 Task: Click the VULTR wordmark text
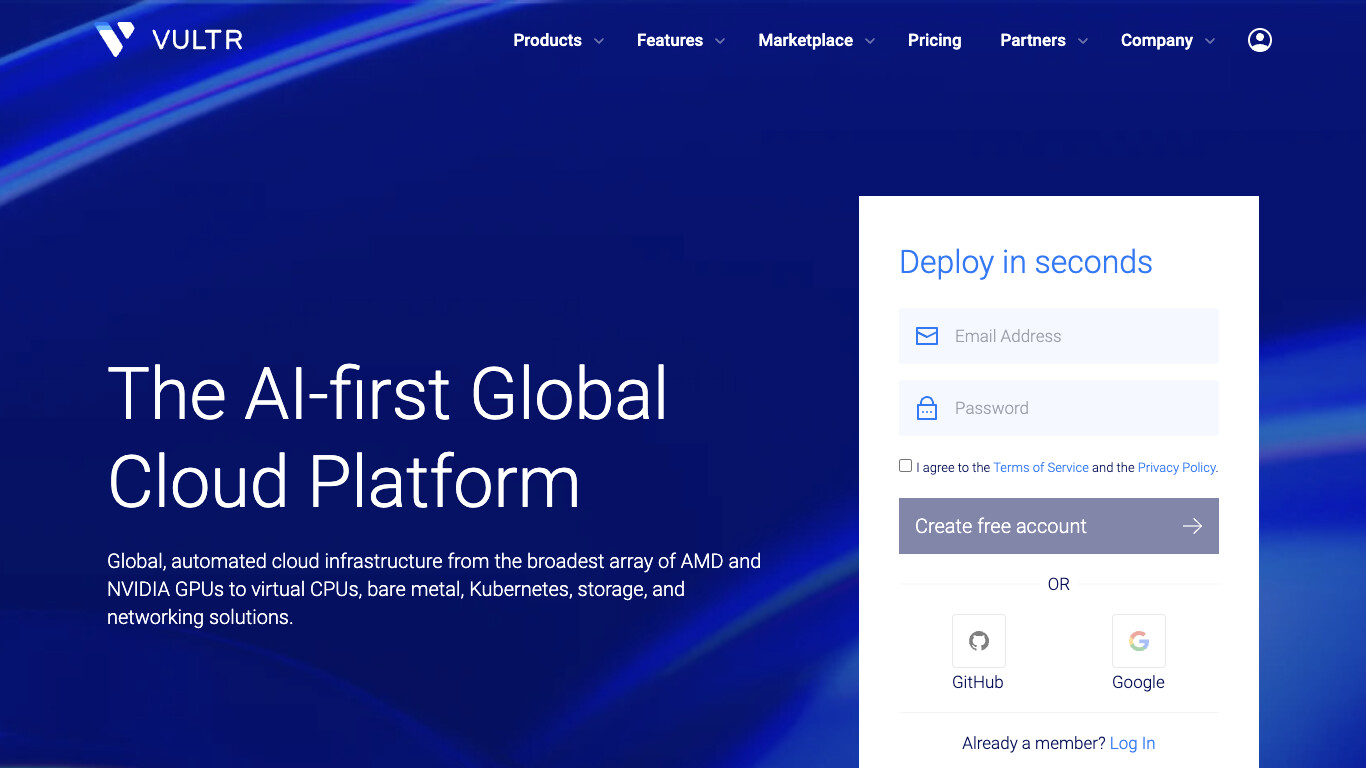(x=198, y=40)
